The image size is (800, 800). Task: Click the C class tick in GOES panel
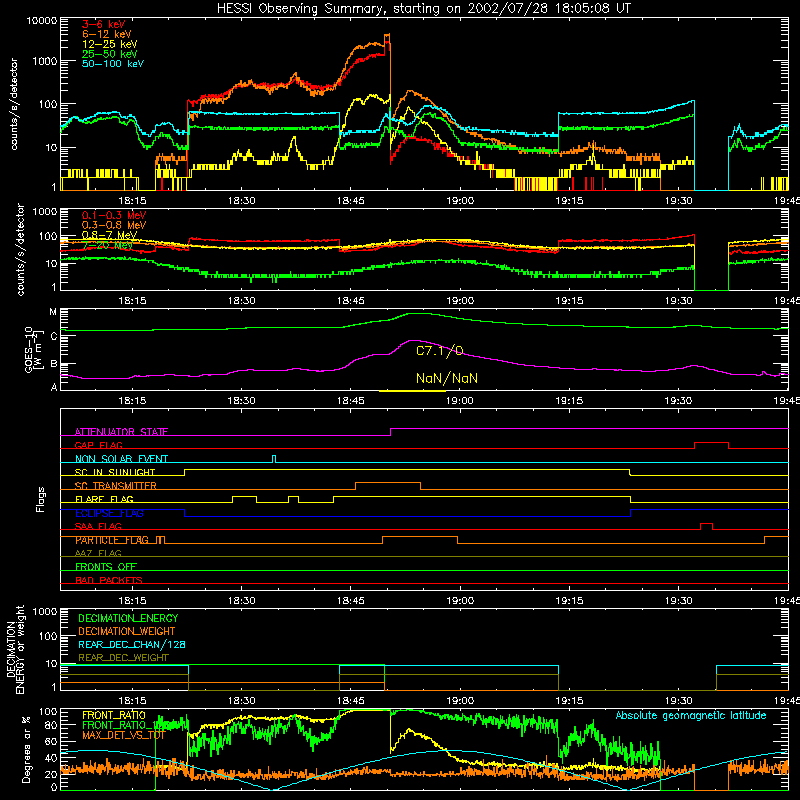(x=54, y=336)
